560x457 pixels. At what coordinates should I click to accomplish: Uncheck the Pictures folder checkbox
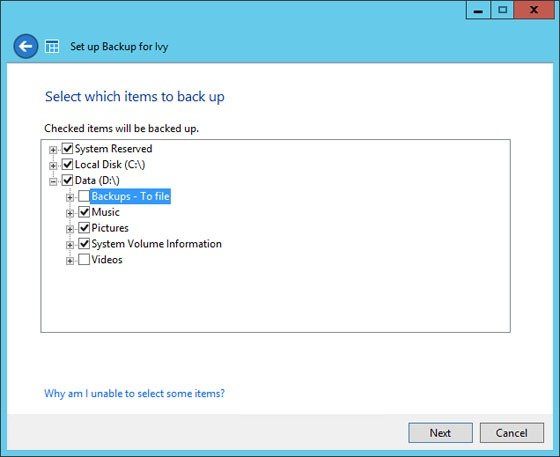[x=84, y=228]
